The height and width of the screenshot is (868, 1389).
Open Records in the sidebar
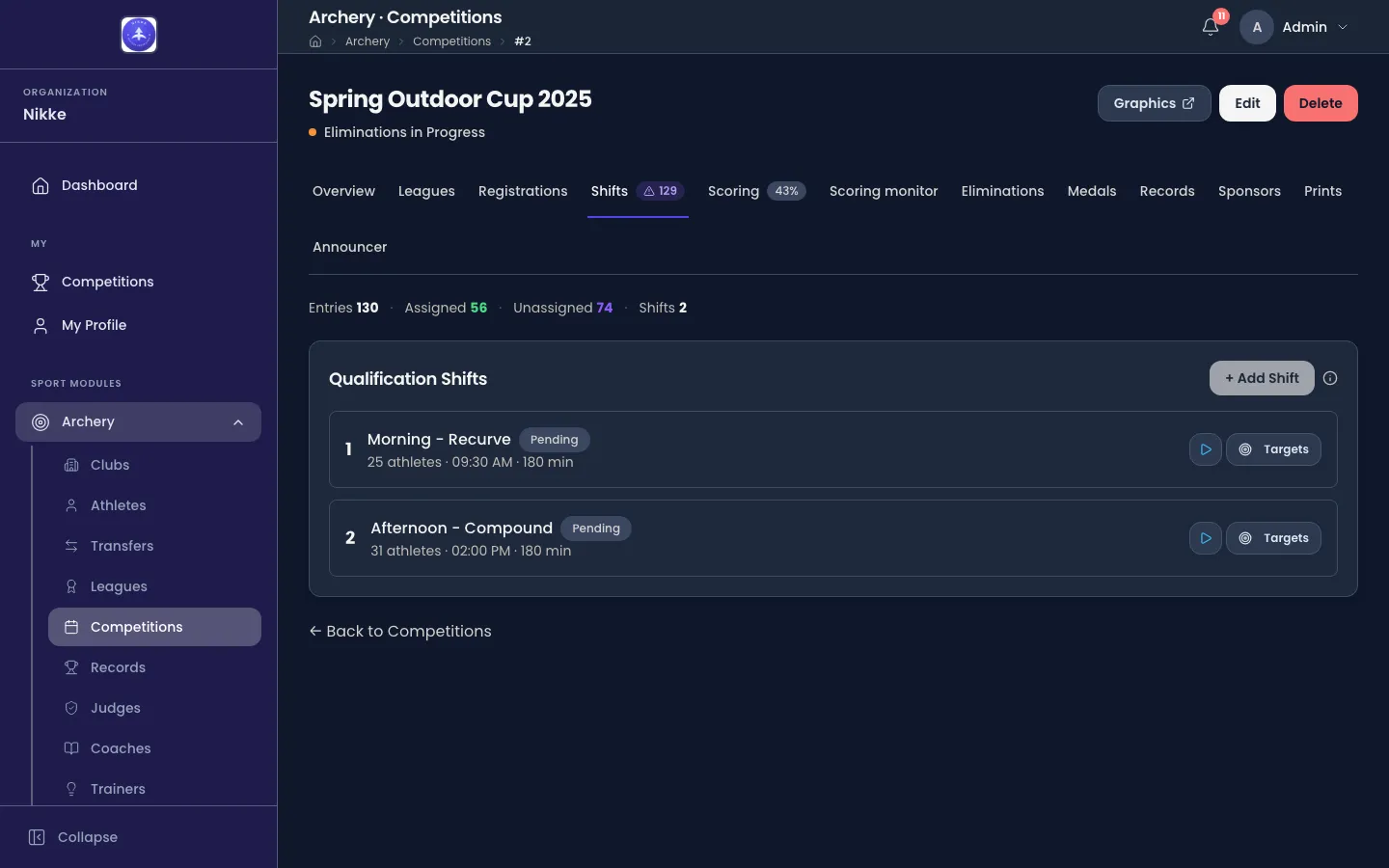click(154, 667)
